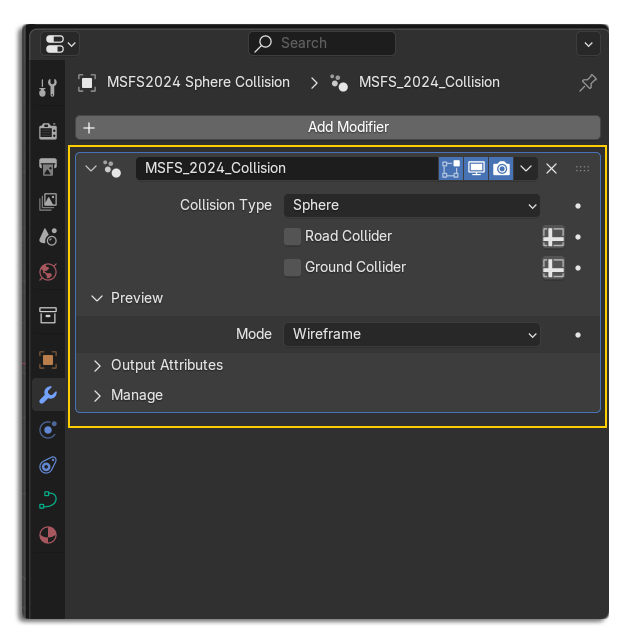Click the object icon beside MSFS2024 Sphere Collision

(87, 83)
